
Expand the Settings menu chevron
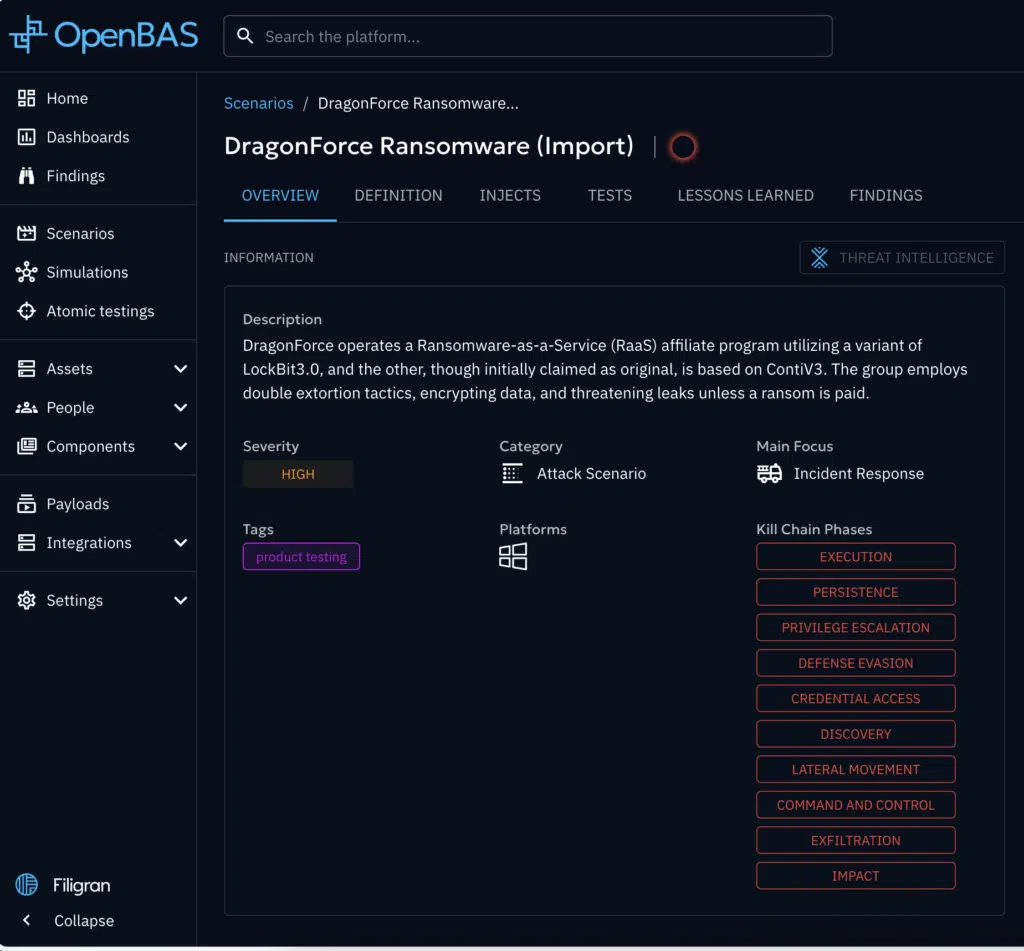coord(180,601)
